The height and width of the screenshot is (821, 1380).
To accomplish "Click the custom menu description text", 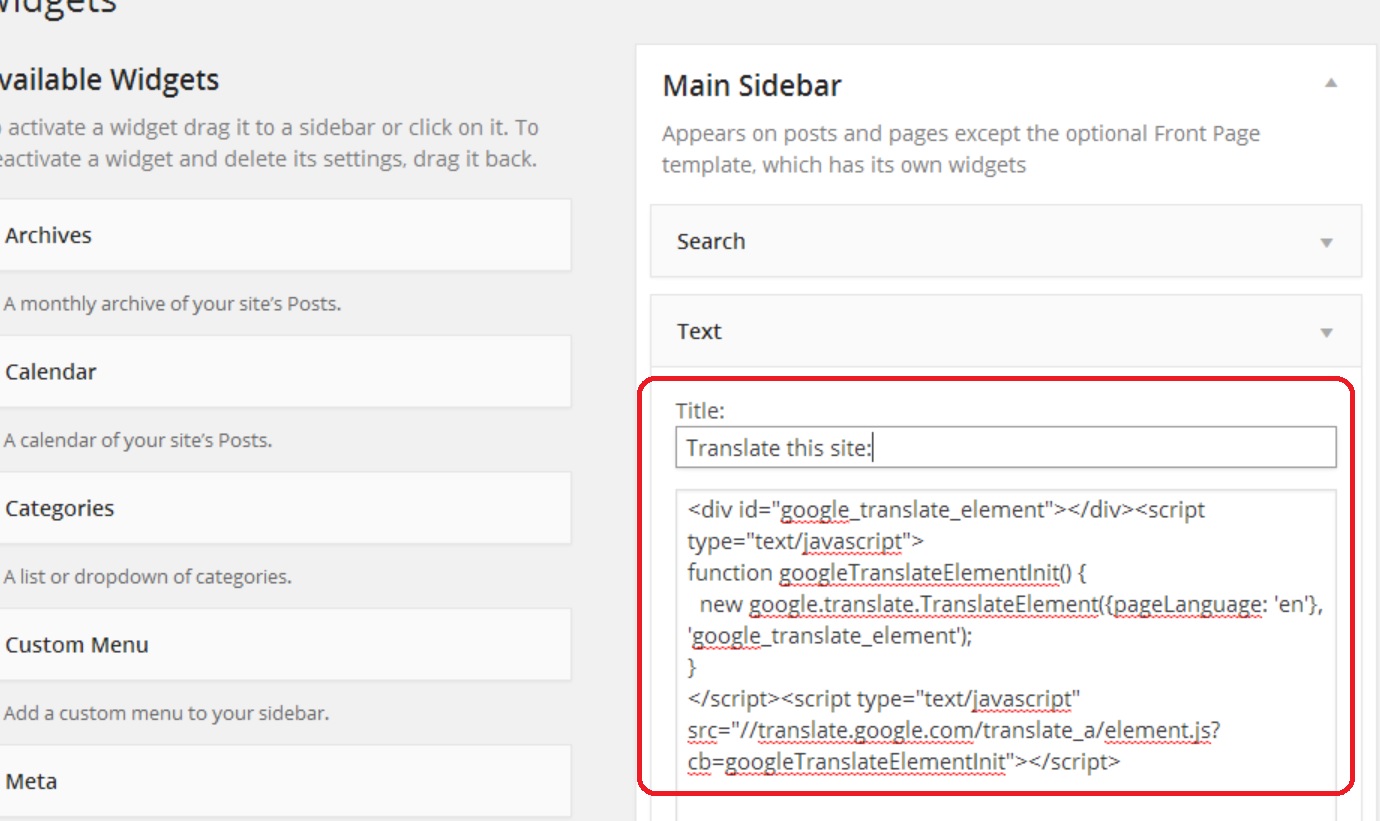I will coord(166,713).
